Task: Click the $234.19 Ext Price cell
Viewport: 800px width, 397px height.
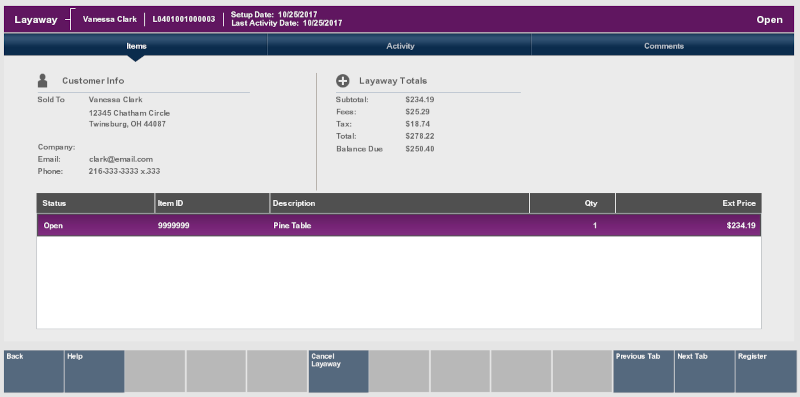Action: point(741,225)
